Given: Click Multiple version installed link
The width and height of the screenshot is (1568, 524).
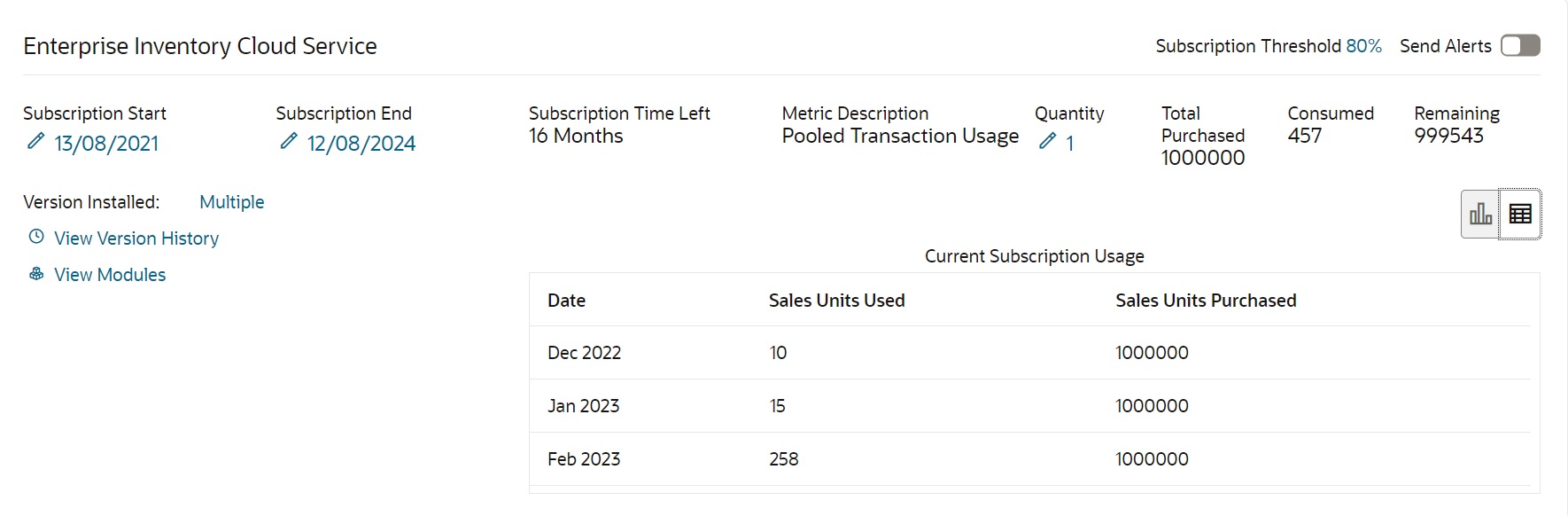Looking at the screenshot, I should point(232,202).
